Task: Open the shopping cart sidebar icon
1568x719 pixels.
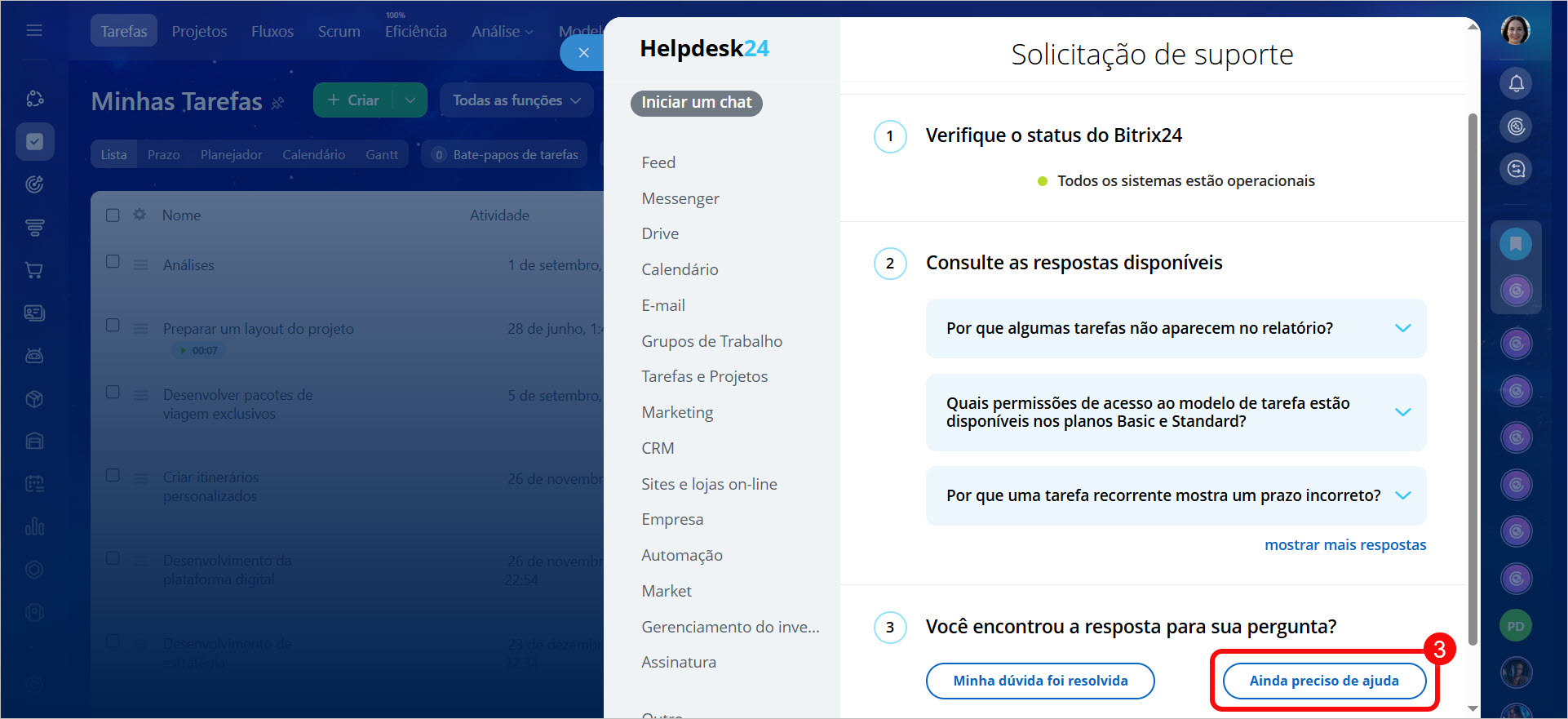Action: 34,270
